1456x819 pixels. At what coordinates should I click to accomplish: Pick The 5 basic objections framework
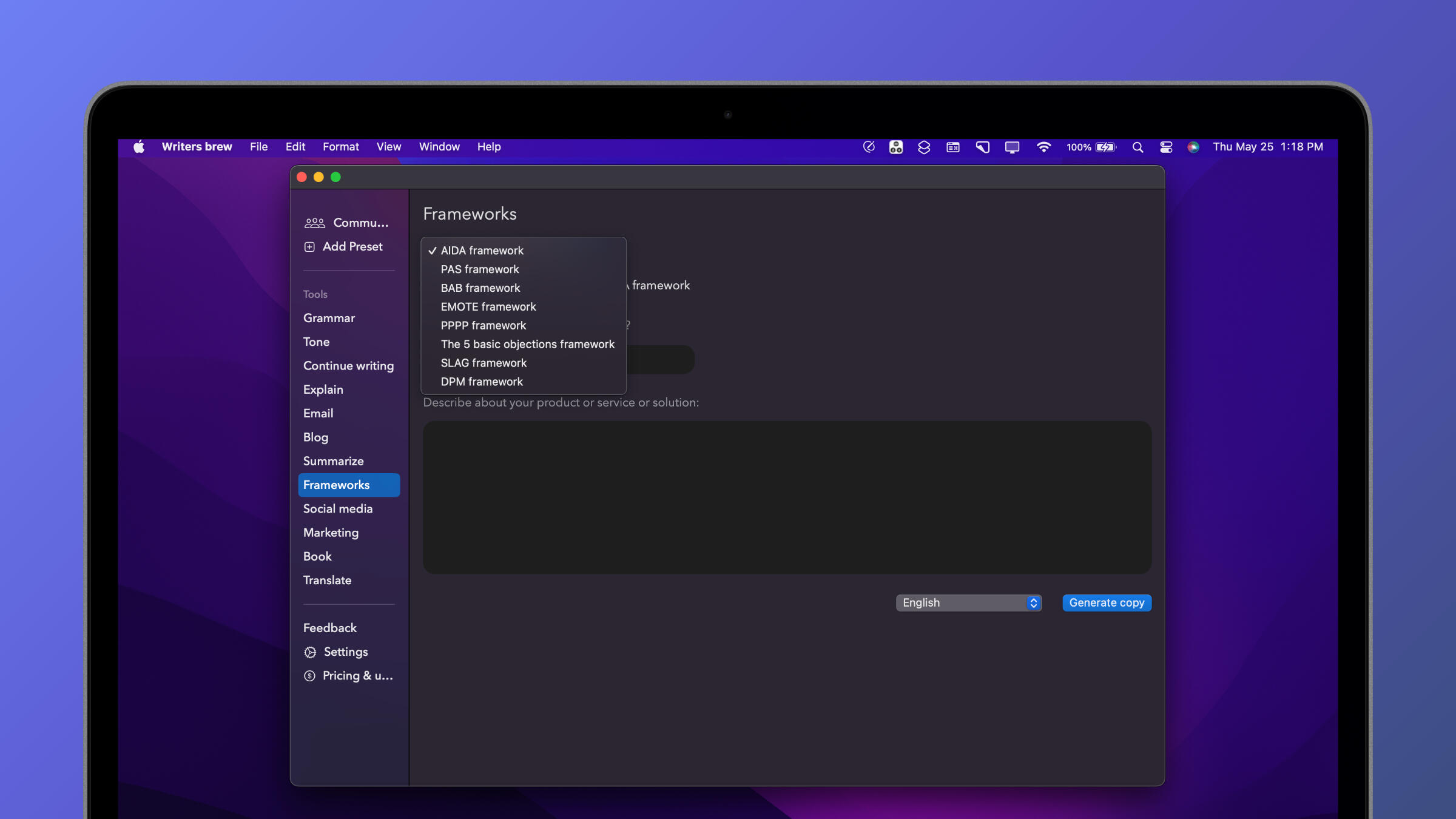[523, 345]
